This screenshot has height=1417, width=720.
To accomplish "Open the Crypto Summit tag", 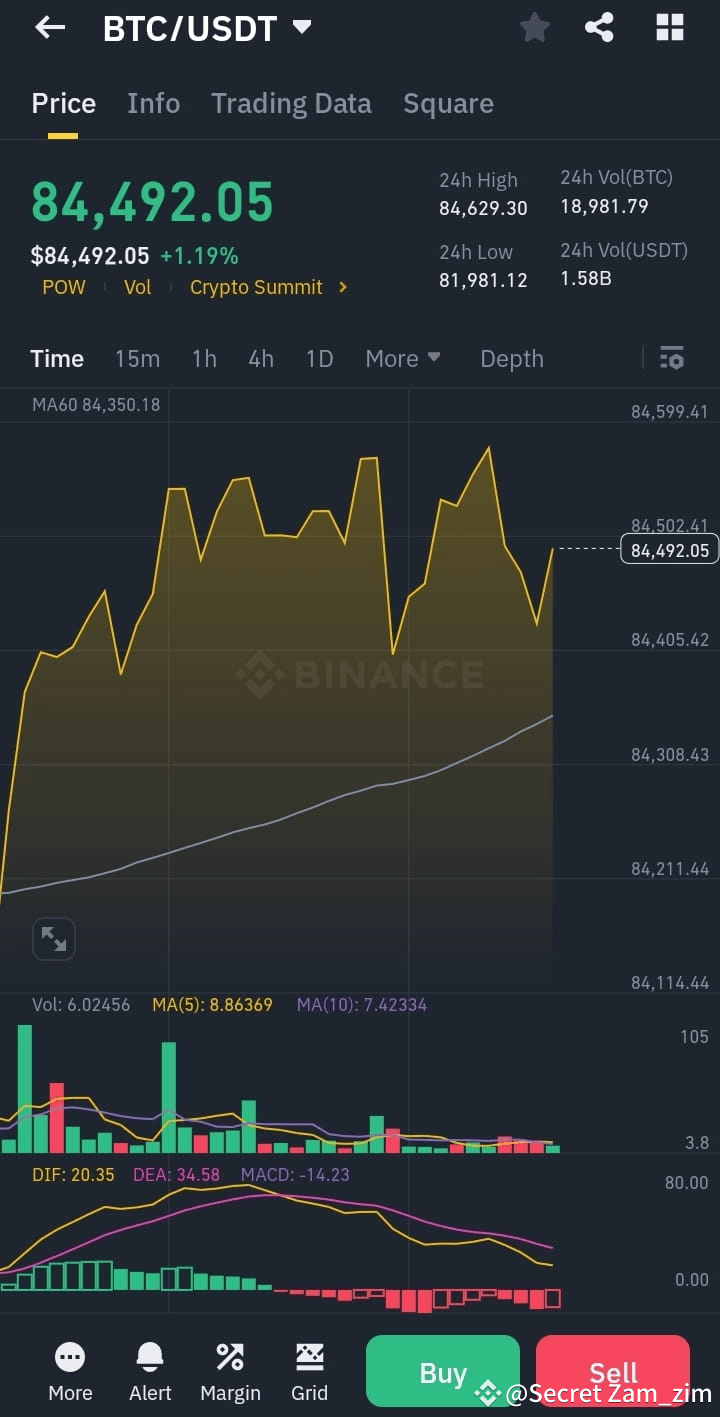I will (256, 287).
